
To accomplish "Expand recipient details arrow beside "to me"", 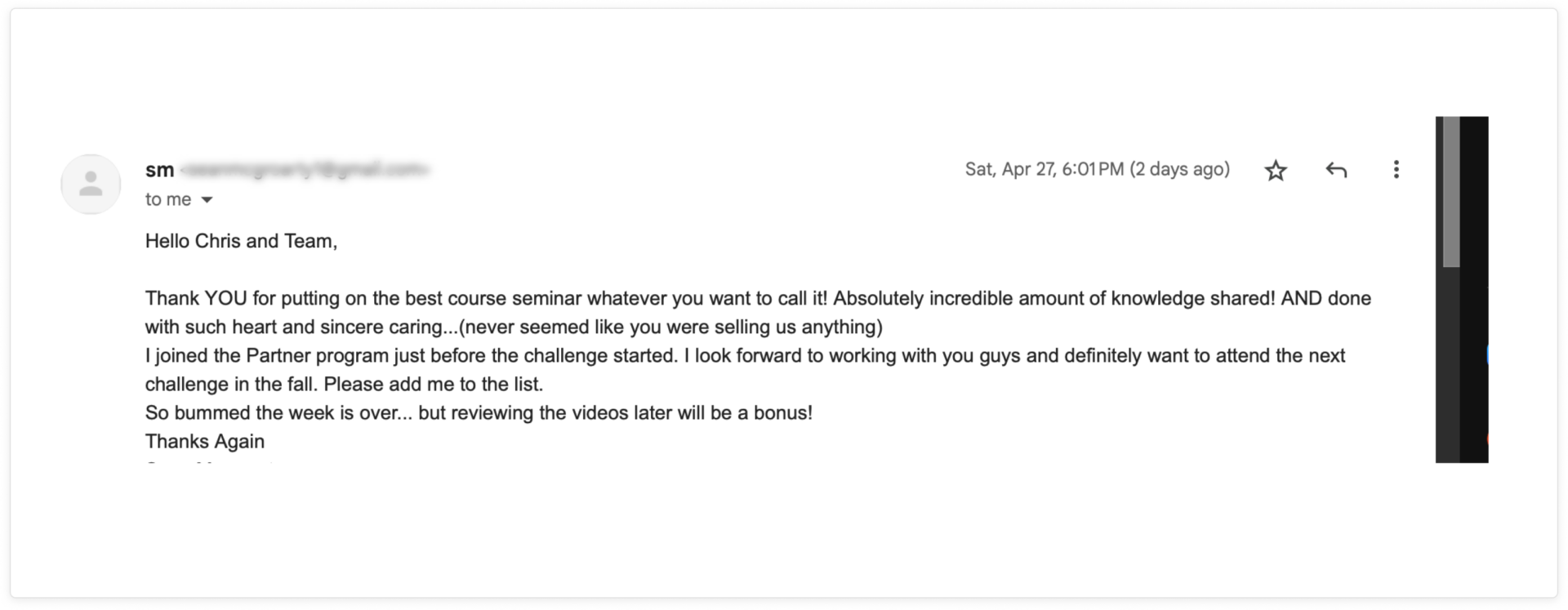I will [x=207, y=200].
